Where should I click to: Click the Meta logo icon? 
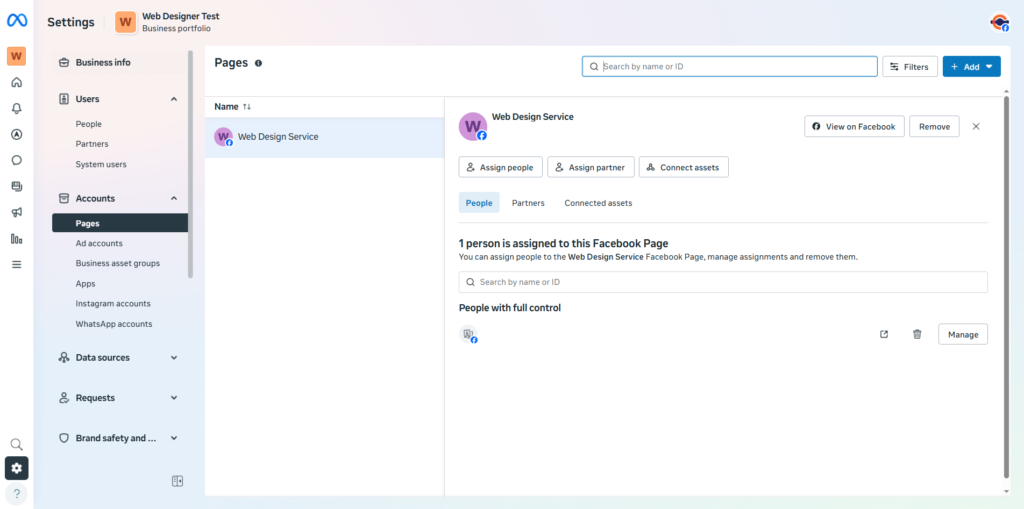(x=16, y=22)
